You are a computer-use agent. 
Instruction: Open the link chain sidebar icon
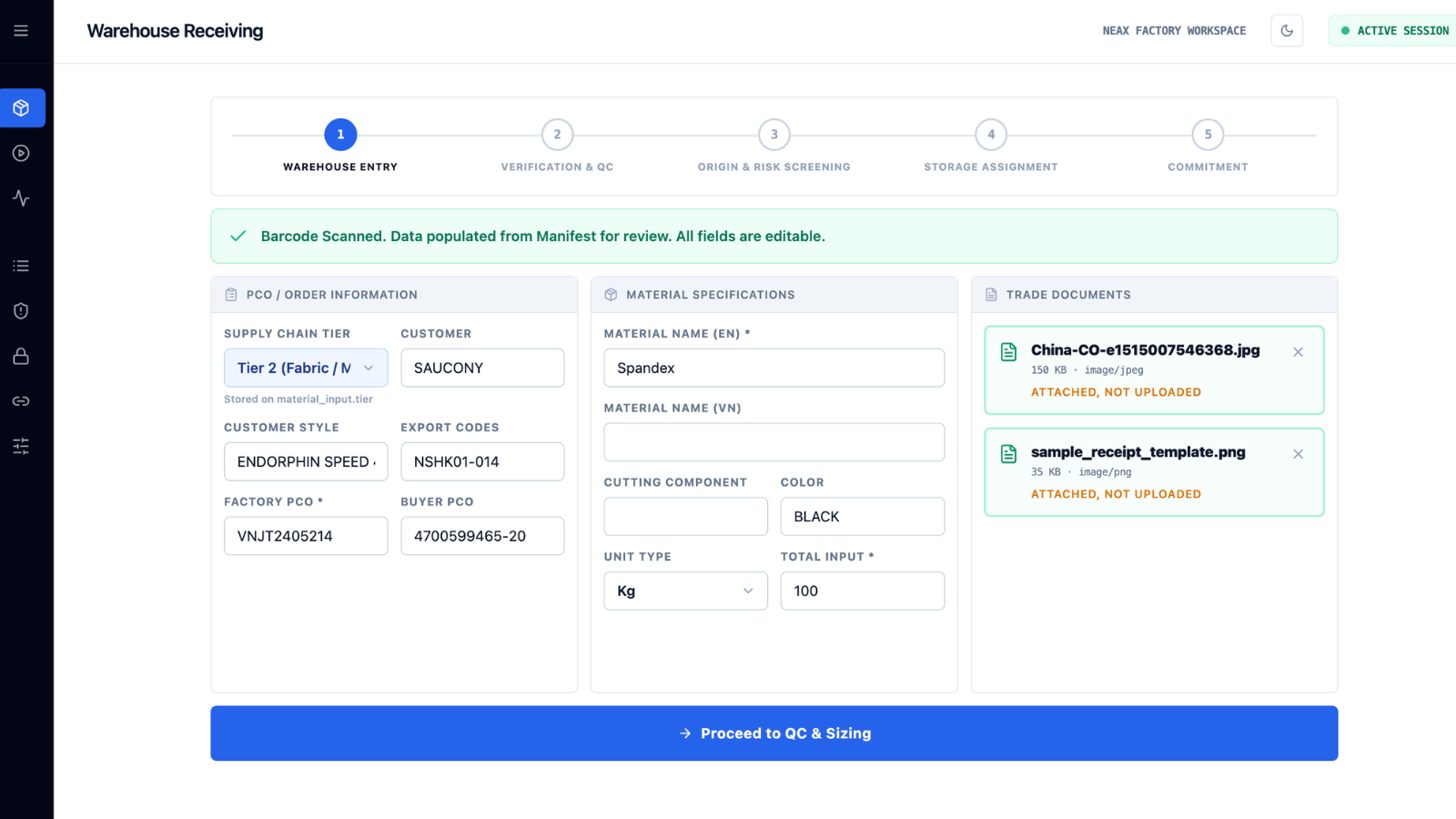pos(21,401)
